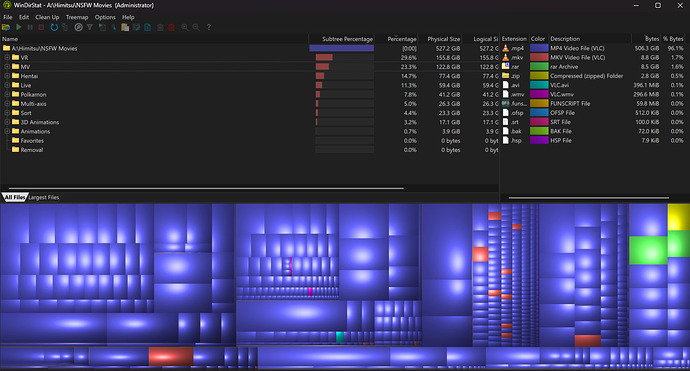Click the large green block in treemap
The width and height of the screenshot is (690, 371).
coord(648,250)
